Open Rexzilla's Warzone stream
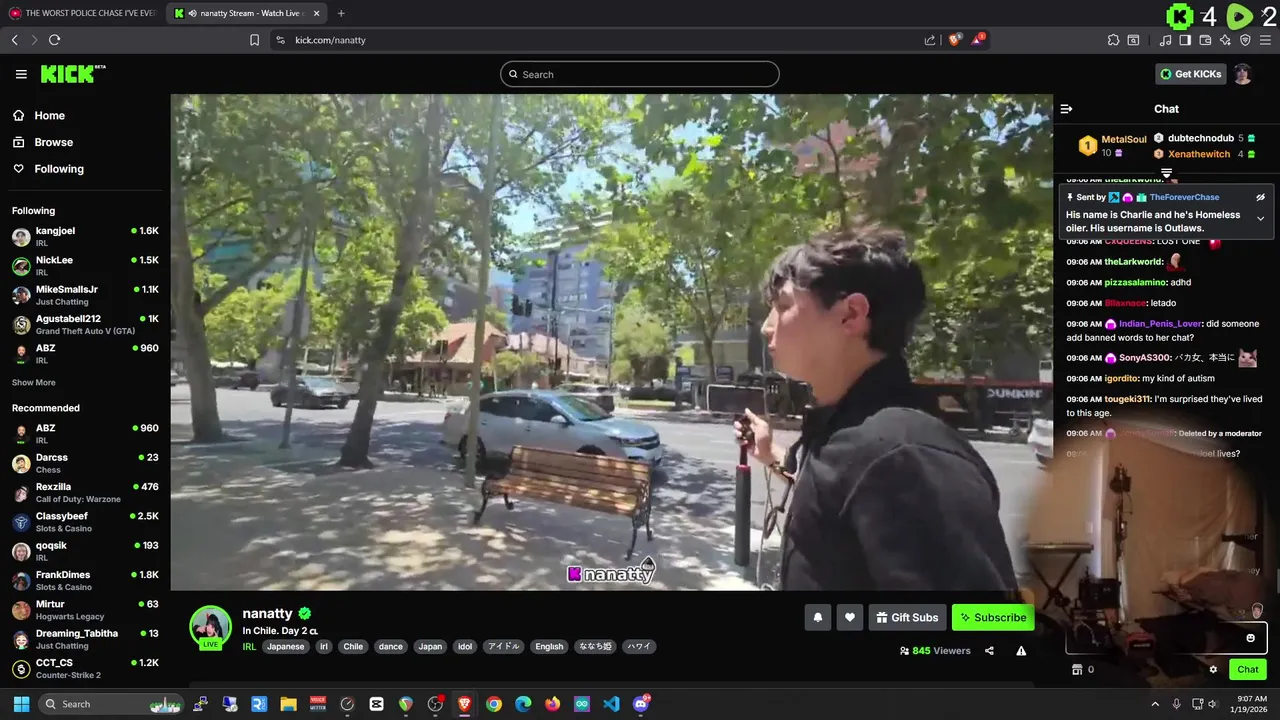Screen dimensions: 1280x720 (85, 492)
